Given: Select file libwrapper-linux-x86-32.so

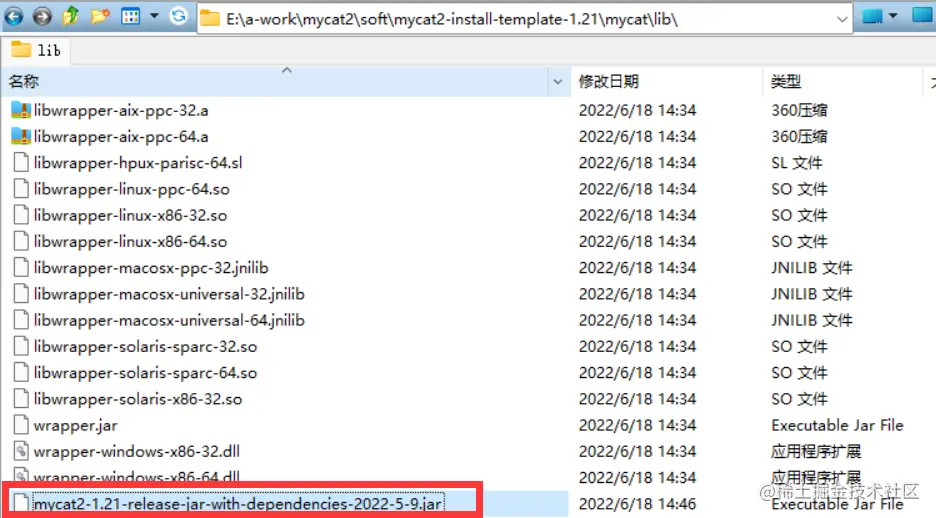Looking at the screenshot, I should point(130,215).
